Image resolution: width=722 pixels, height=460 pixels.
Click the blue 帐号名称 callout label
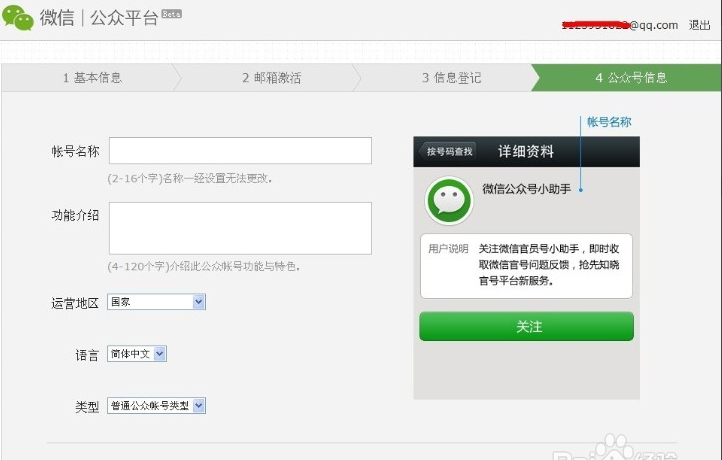609,122
